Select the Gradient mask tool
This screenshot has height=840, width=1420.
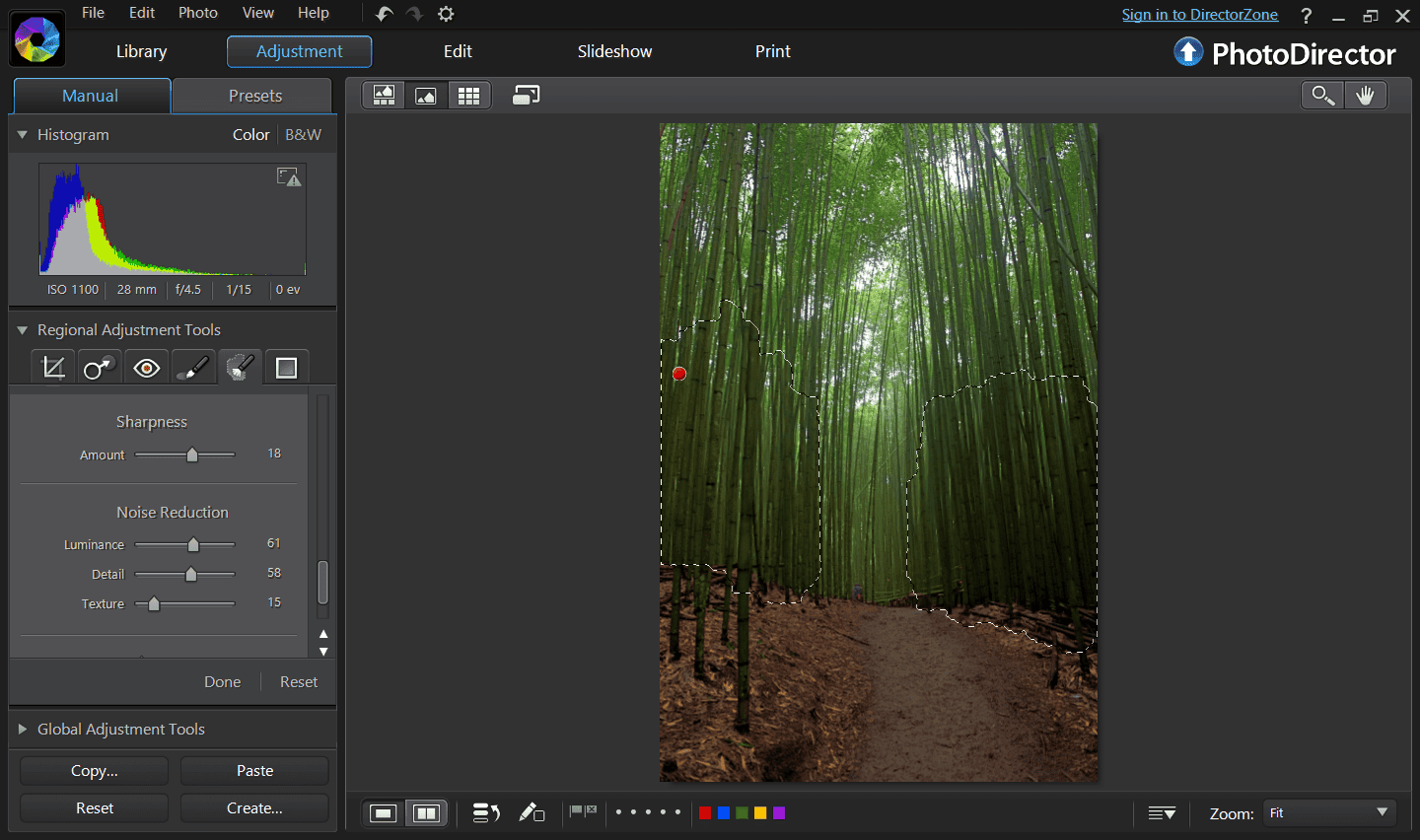[287, 368]
